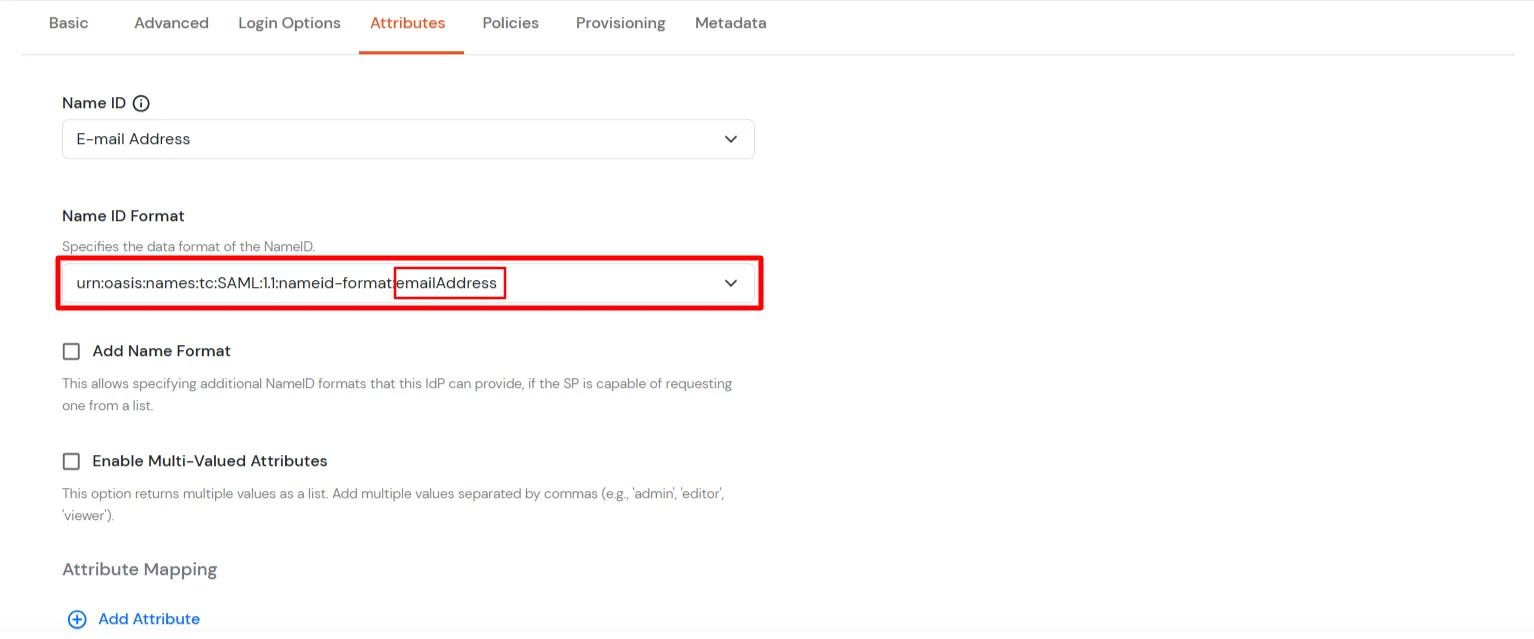Click the chevron on the E-mail Address dropdown
Image resolution: width=1534 pixels, height=639 pixels.
730,139
